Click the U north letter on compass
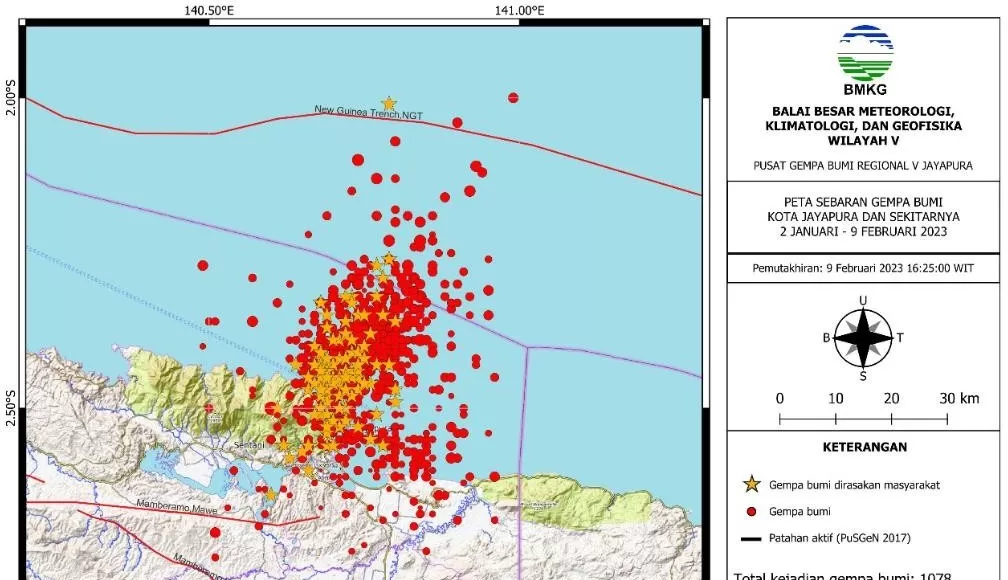1008x580 pixels. tap(863, 301)
